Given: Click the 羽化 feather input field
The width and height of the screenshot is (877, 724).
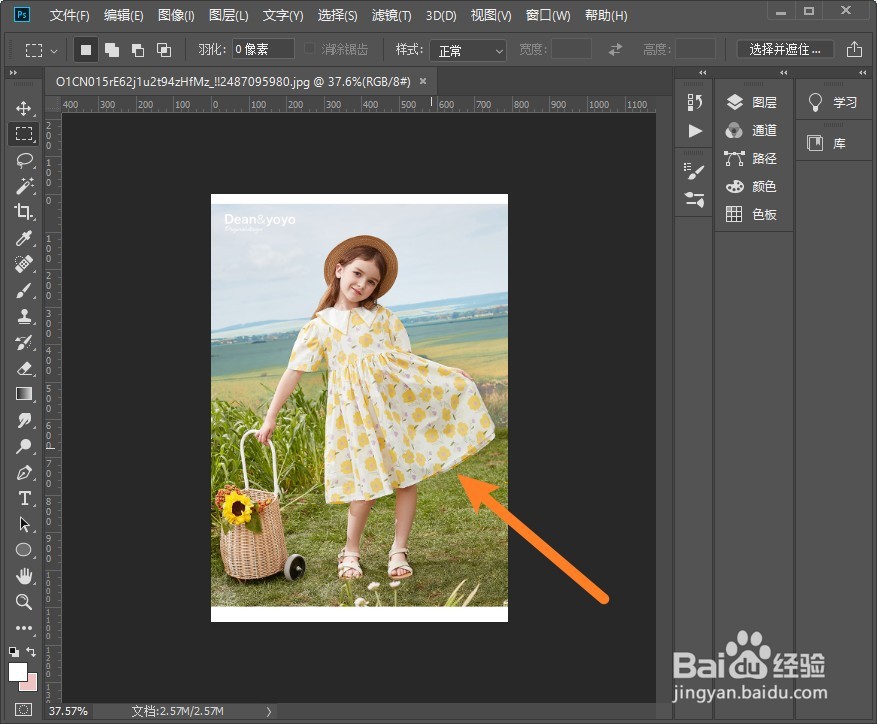Looking at the screenshot, I should pyautogui.click(x=263, y=49).
